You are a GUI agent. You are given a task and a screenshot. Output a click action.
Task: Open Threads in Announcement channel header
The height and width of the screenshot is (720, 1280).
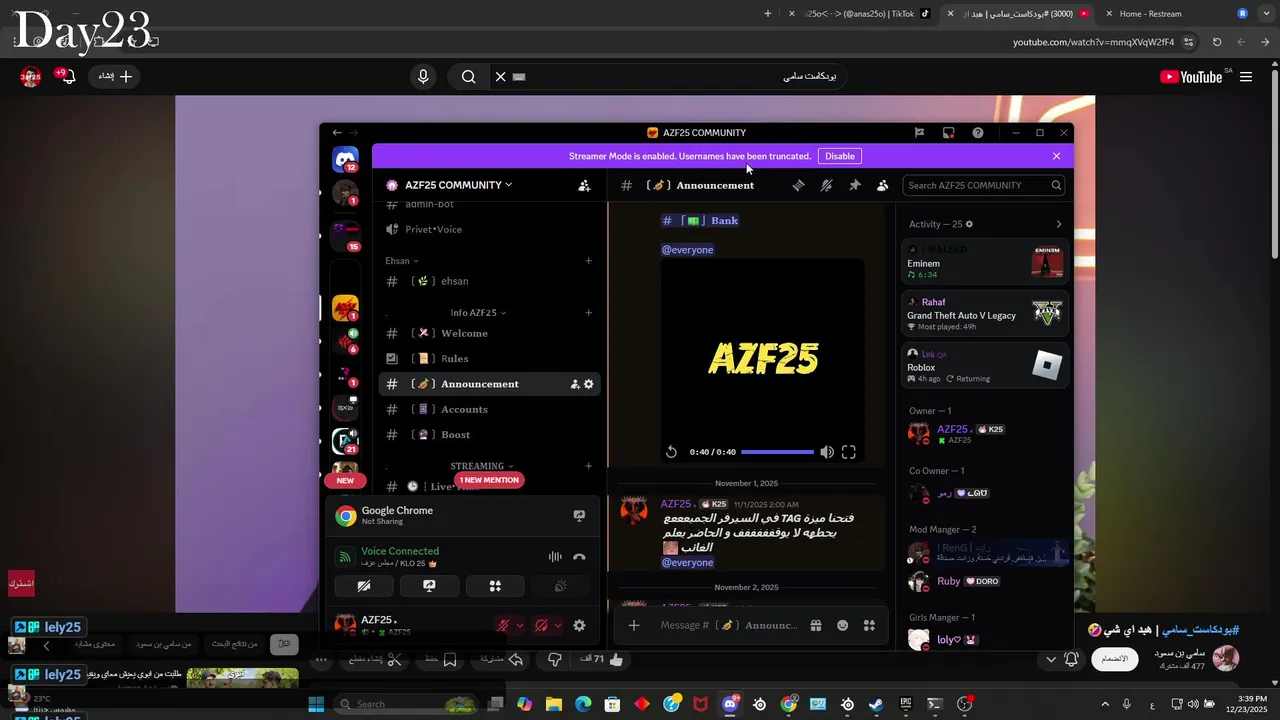[798, 185]
